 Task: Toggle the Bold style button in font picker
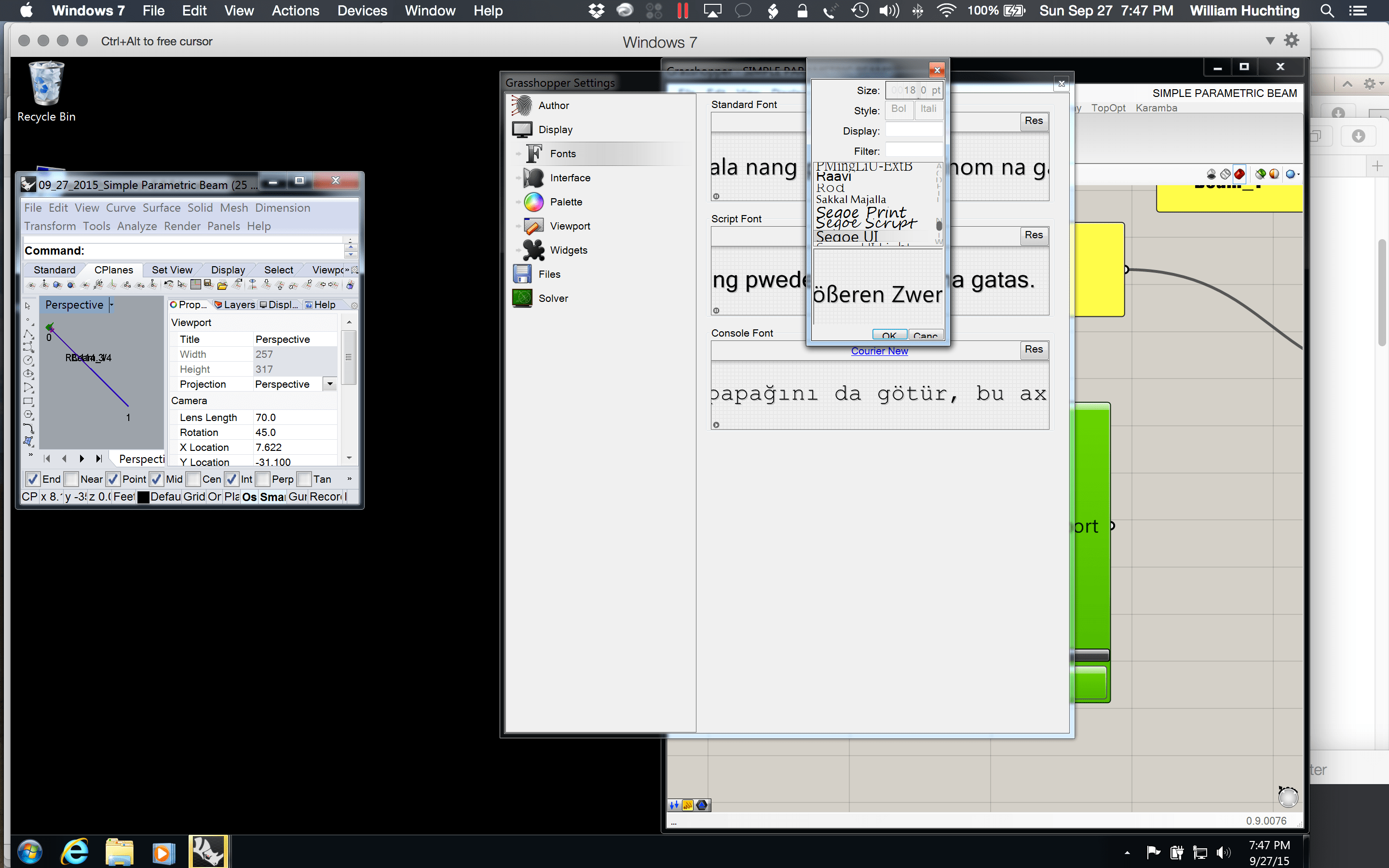[899, 109]
